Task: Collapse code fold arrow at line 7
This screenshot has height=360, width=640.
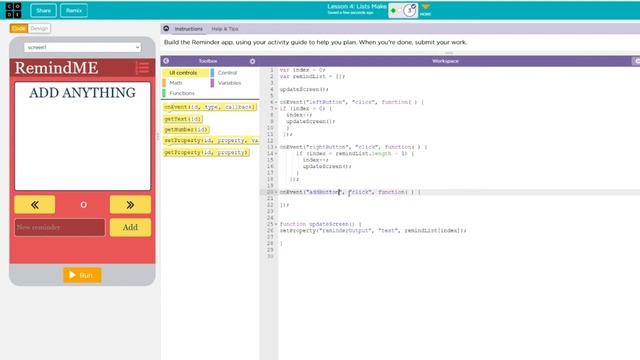Action: (276, 109)
